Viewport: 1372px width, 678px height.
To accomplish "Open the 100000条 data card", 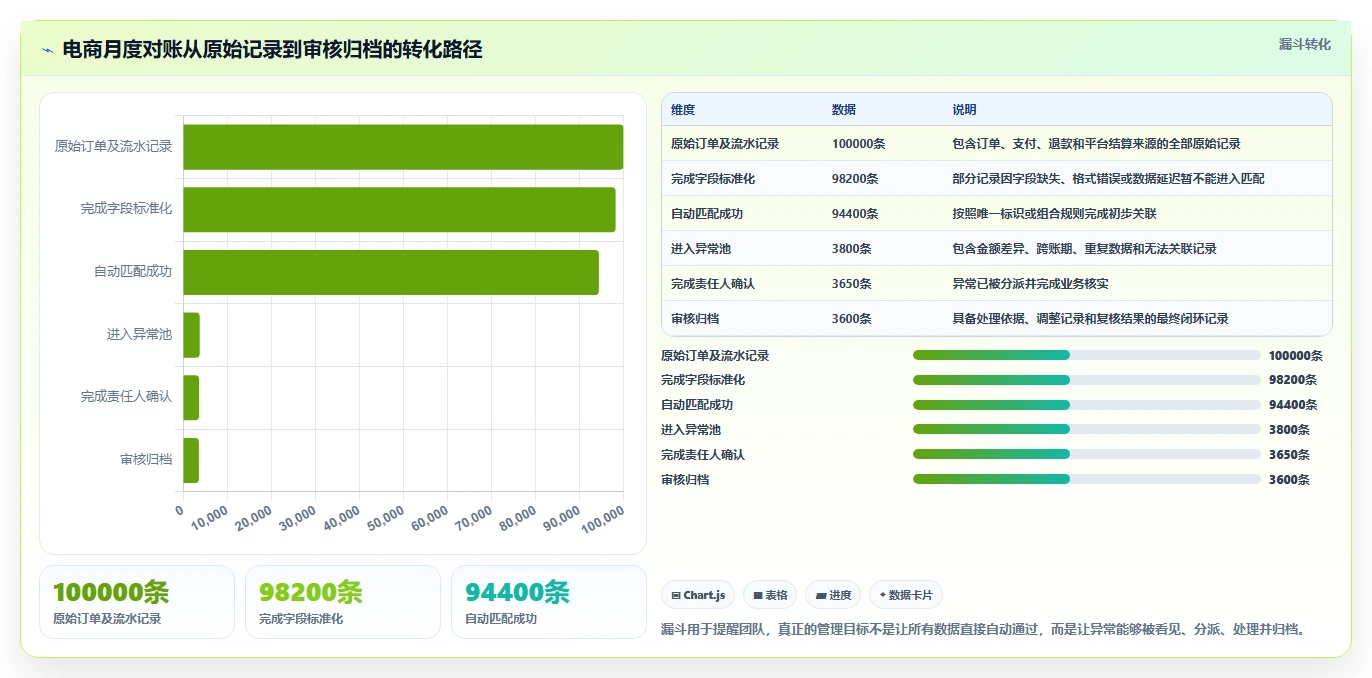I will (x=137, y=602).
